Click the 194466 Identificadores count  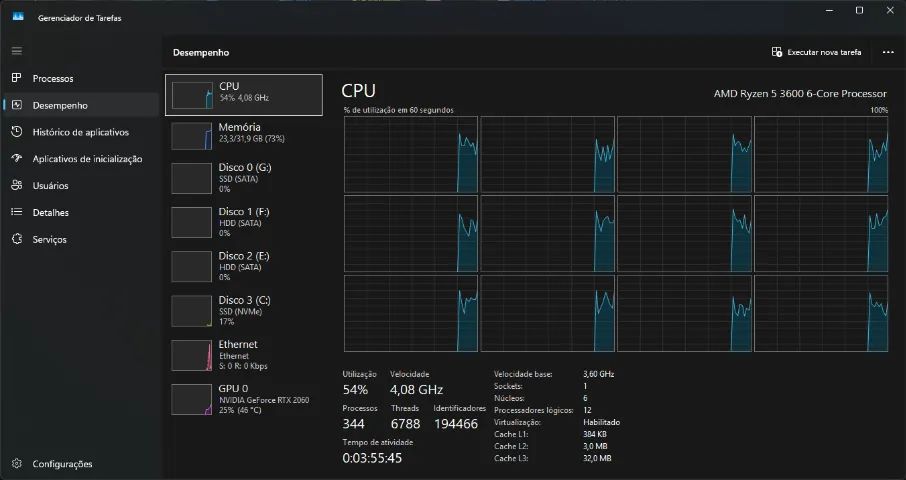[x=456, y=424]
